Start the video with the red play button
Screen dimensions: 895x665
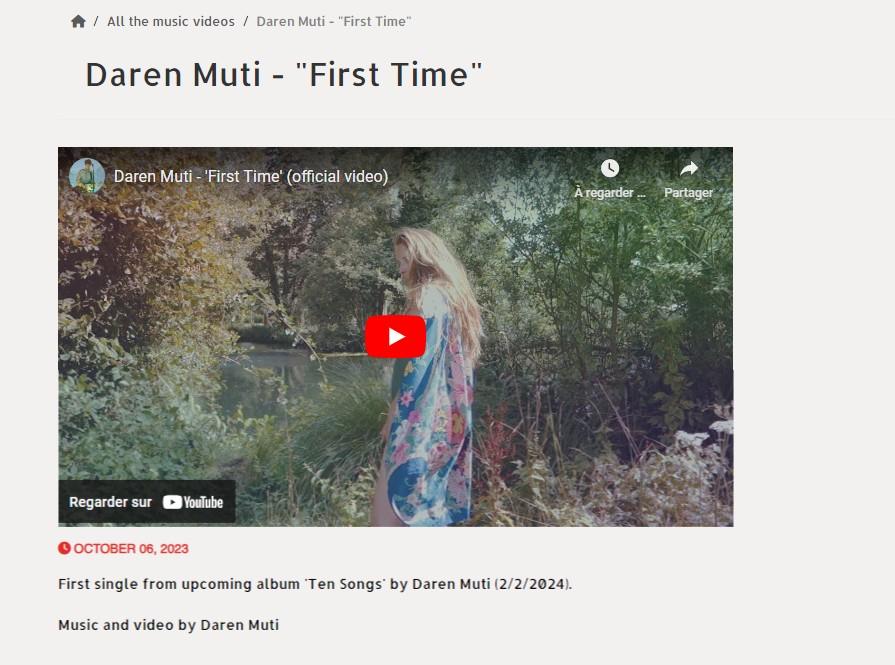tap(396, 337)
